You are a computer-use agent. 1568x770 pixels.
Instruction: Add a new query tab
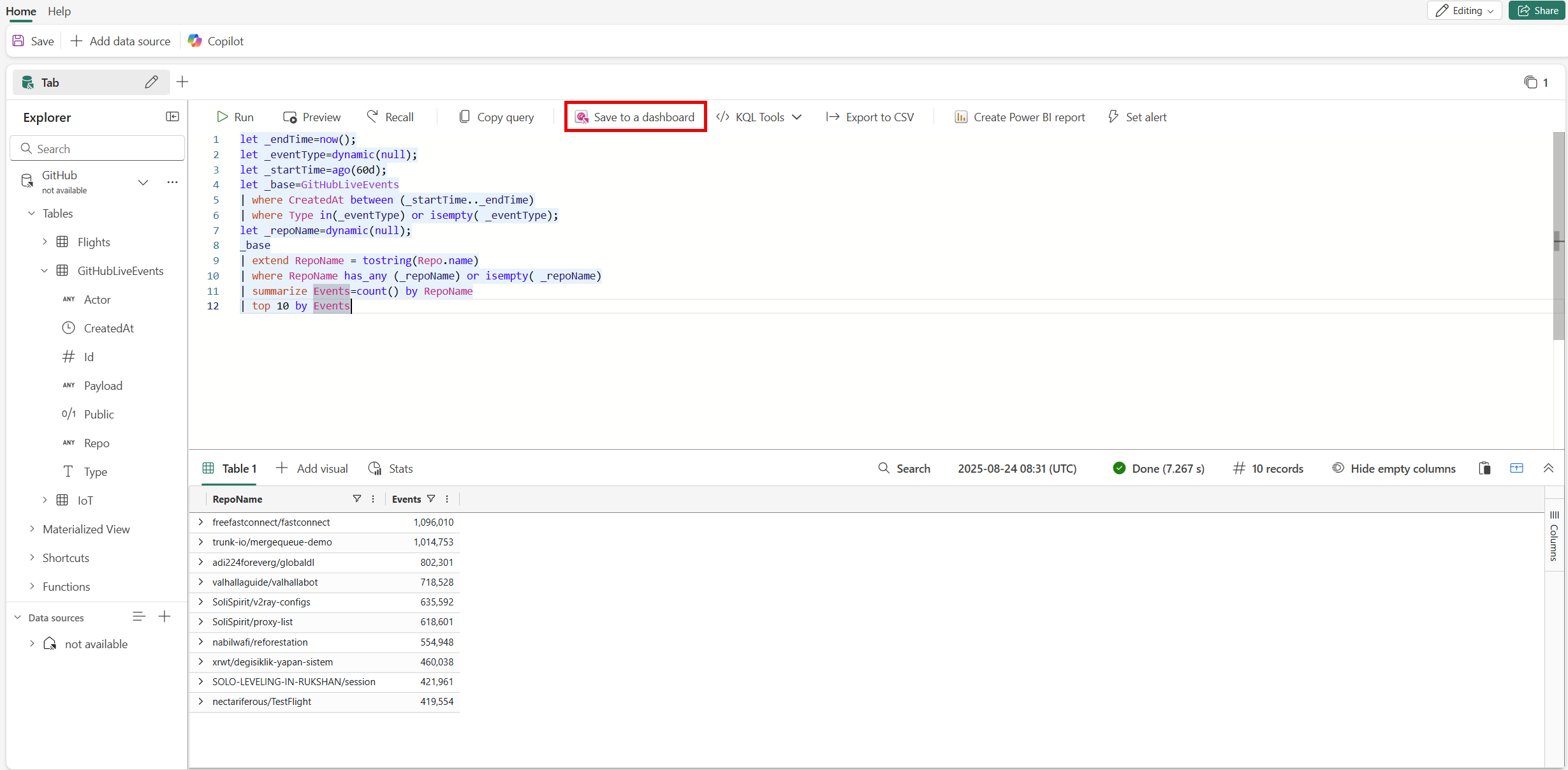(182, 82)
